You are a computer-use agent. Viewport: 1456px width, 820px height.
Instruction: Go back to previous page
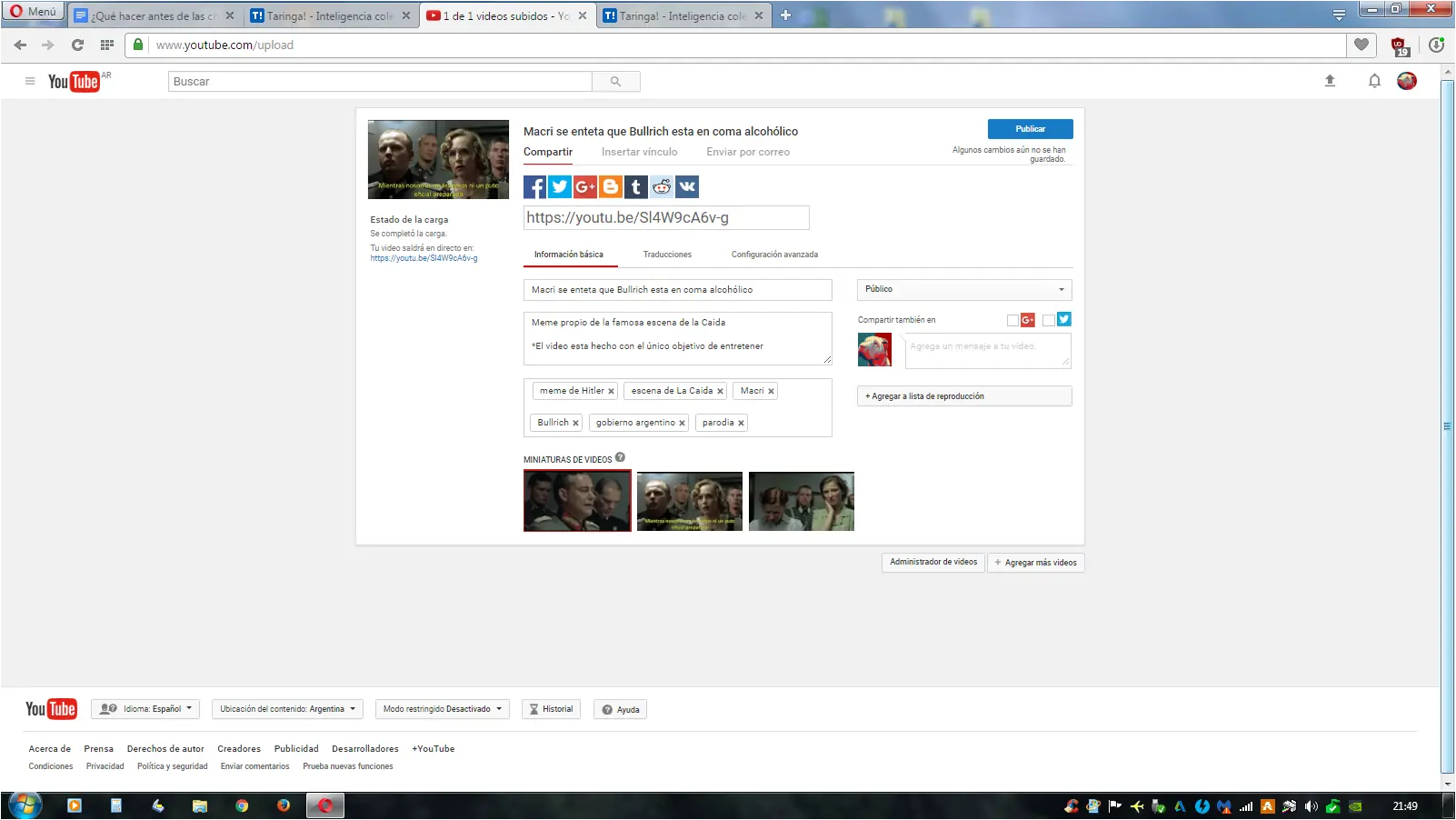coord(20,45)
